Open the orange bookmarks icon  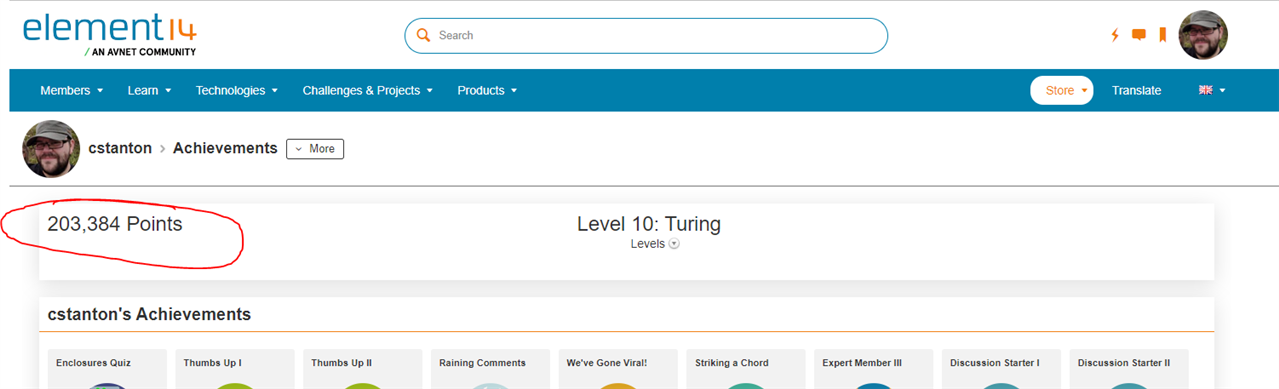pyautogui.click(x=1162, y=35)
